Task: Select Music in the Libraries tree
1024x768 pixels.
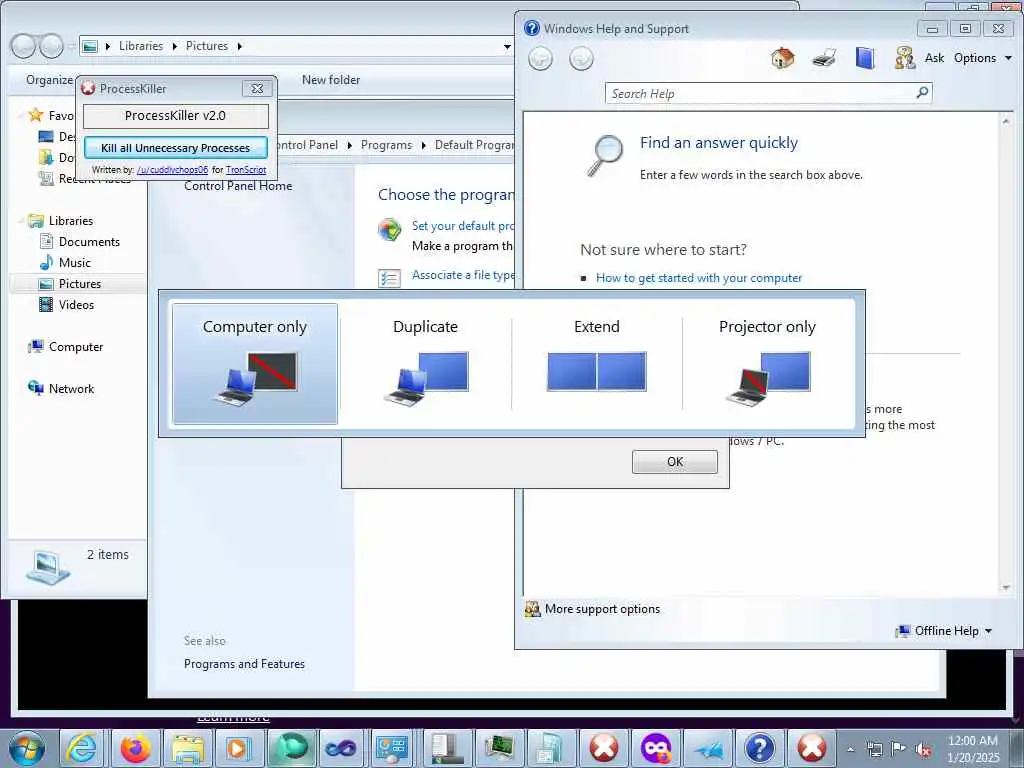Action: click(x=74, y=263)
